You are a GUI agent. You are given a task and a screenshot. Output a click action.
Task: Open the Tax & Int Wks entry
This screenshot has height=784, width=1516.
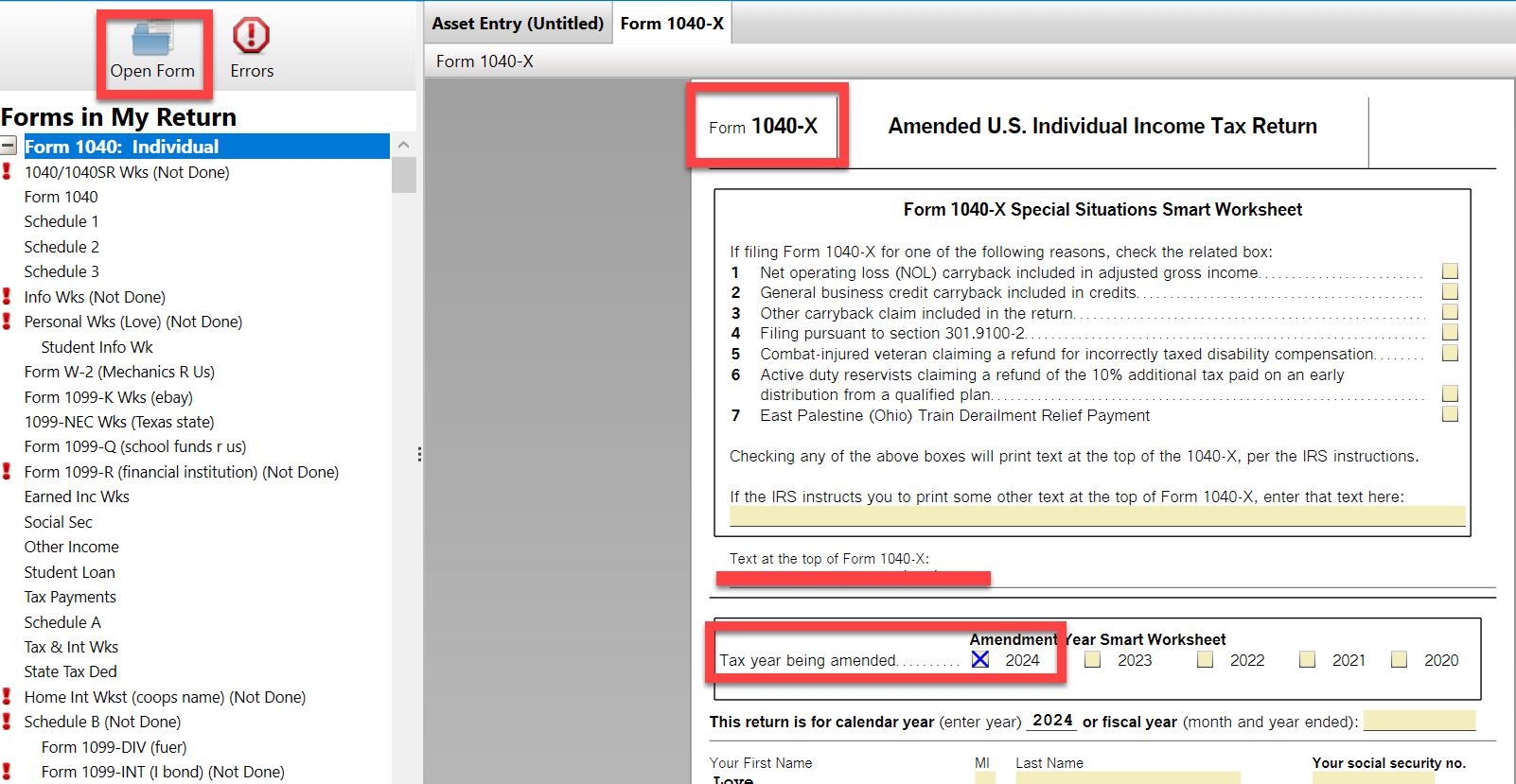pos(72,647)
